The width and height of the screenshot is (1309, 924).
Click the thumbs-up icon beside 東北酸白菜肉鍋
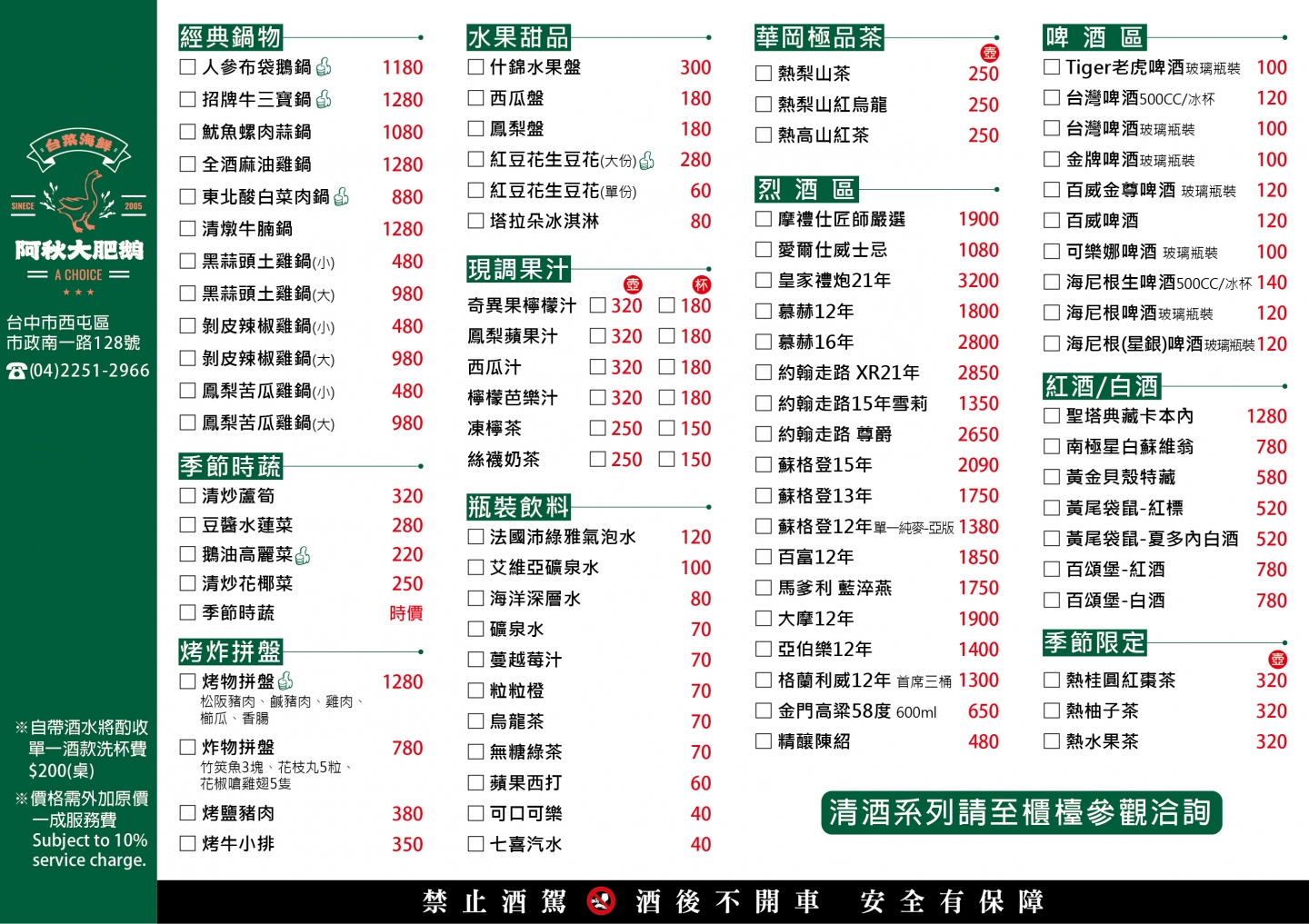[x=342, y=196]
